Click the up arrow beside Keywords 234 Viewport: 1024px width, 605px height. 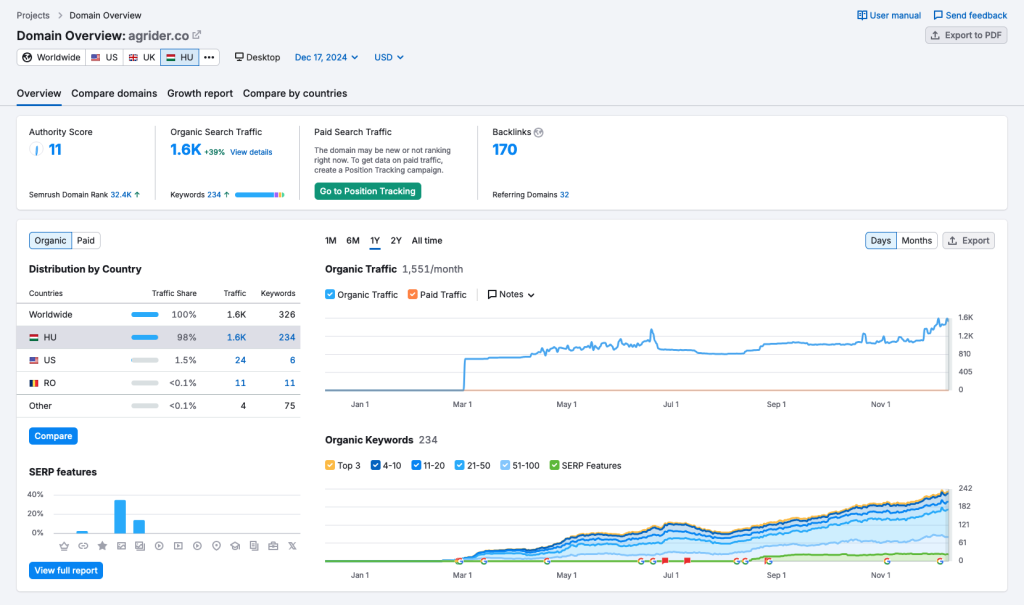pyautogui.click(x=227, y=195)
